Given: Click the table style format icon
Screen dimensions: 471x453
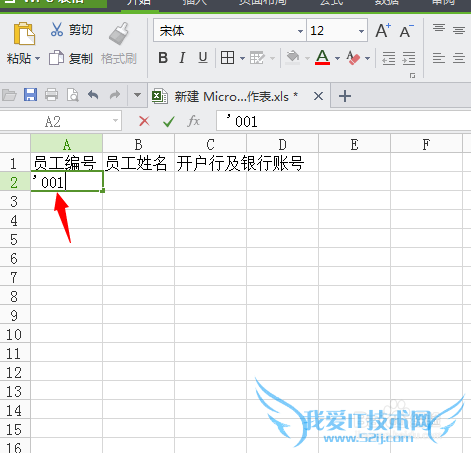Looking at the screenshot, I should tap(257, 58).
